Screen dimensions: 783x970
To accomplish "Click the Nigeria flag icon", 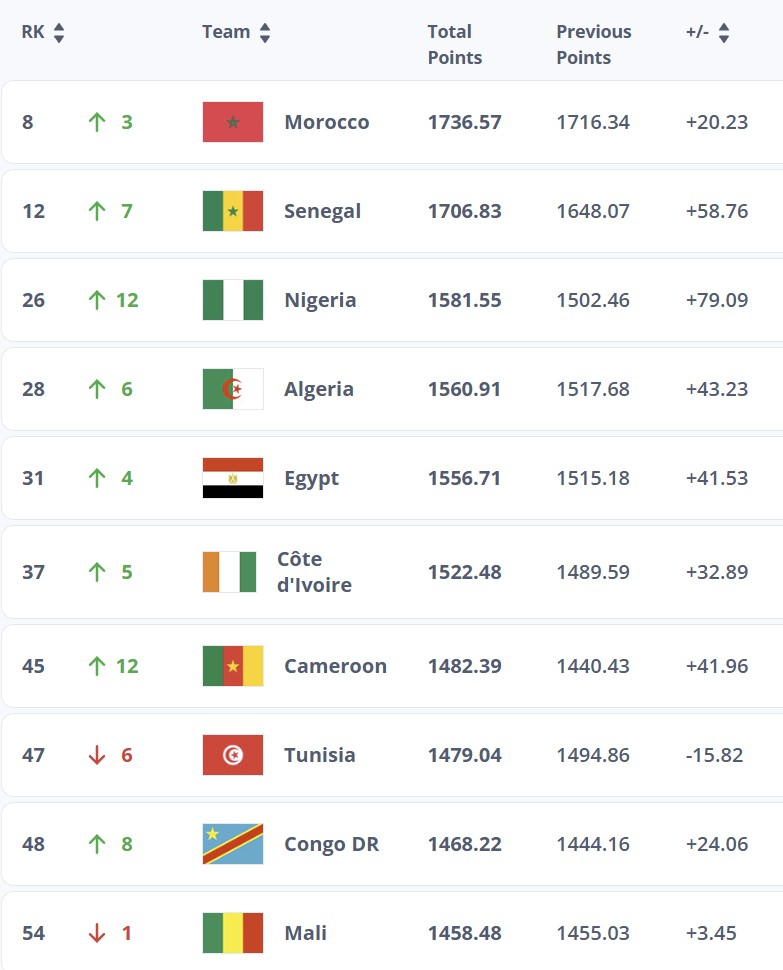I will [233, 300].
